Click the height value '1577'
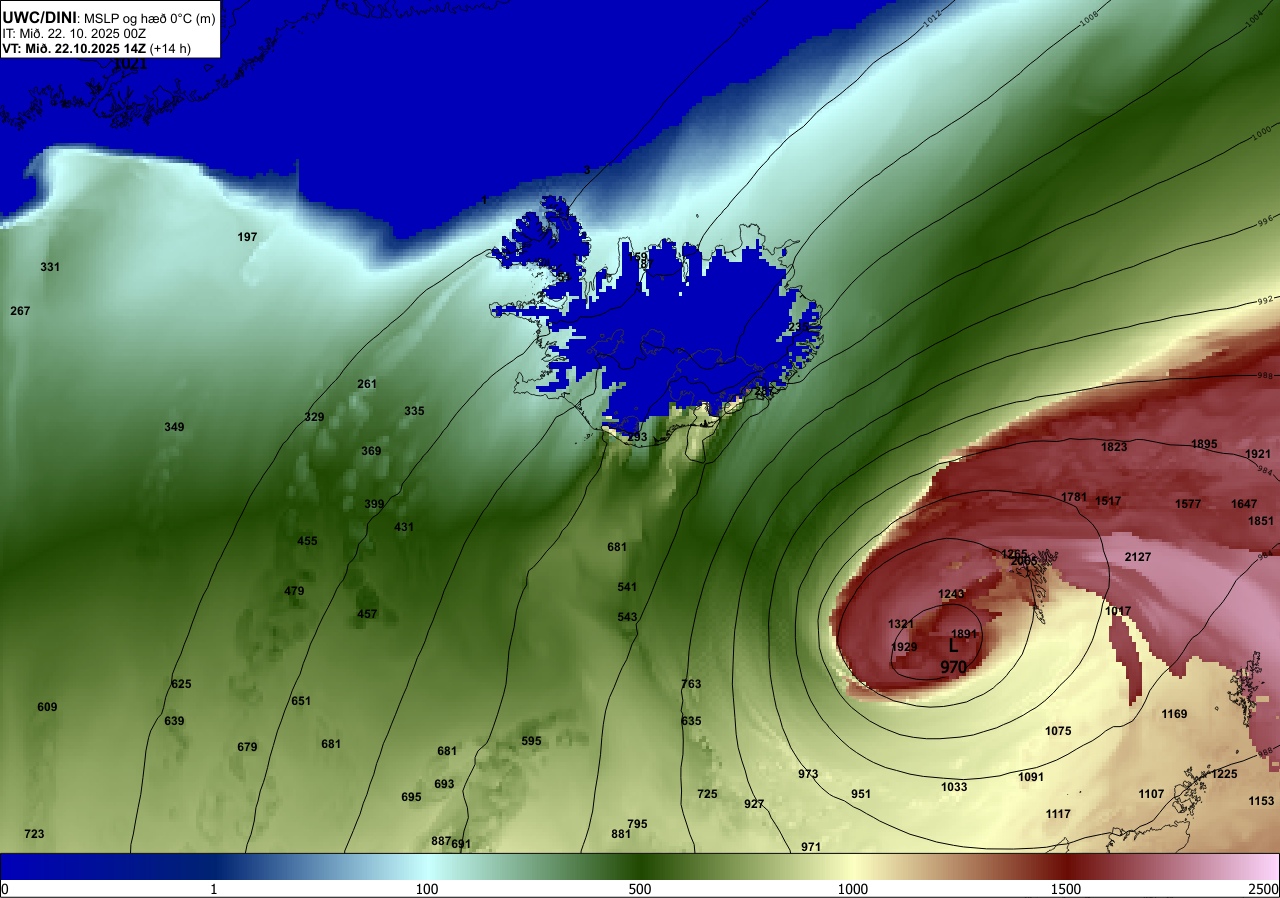 1188,504
